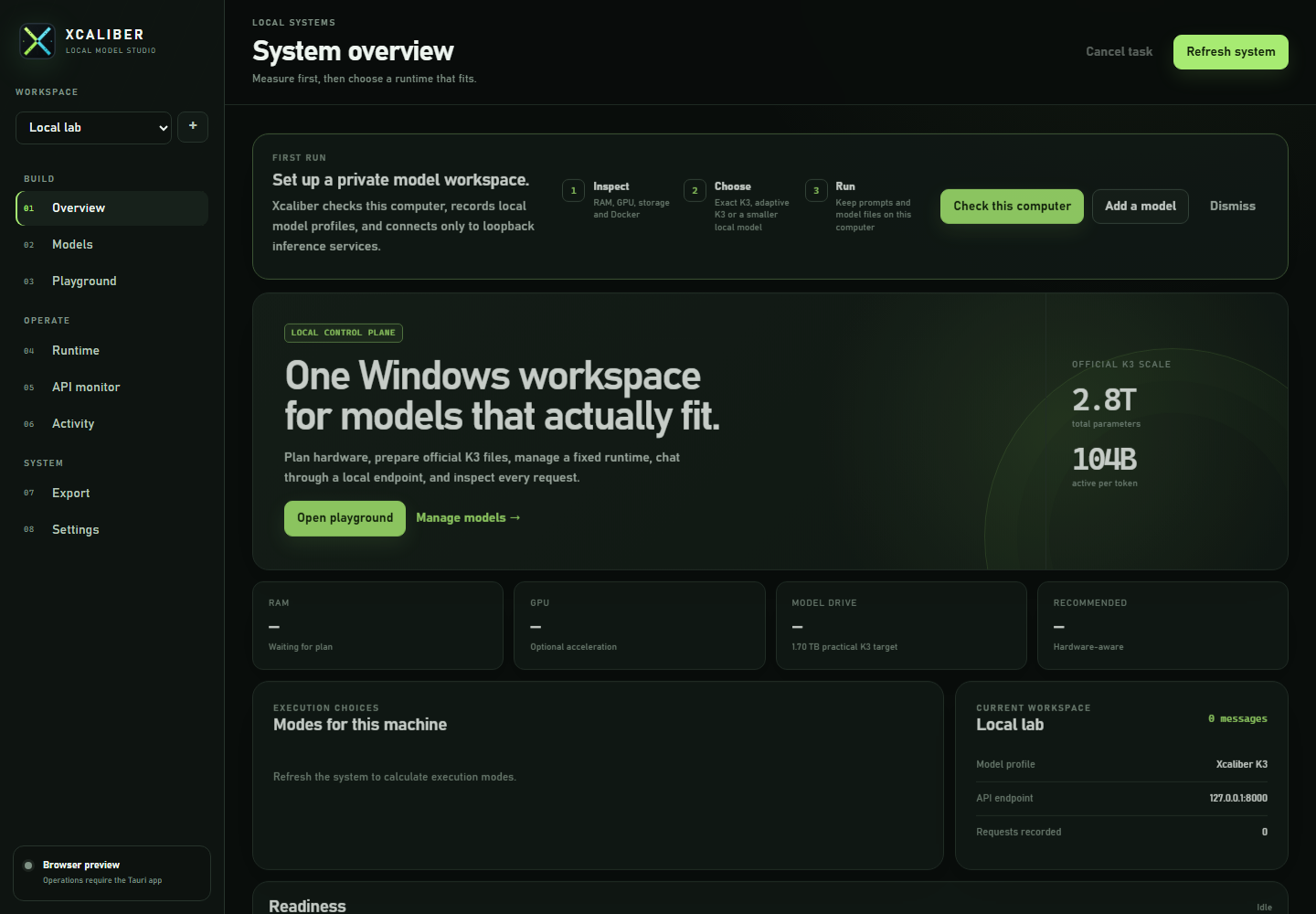The image size is (1316, 914).
Task: Click the Open playground button
Action: pyautogui.click(x=345, y=518)
